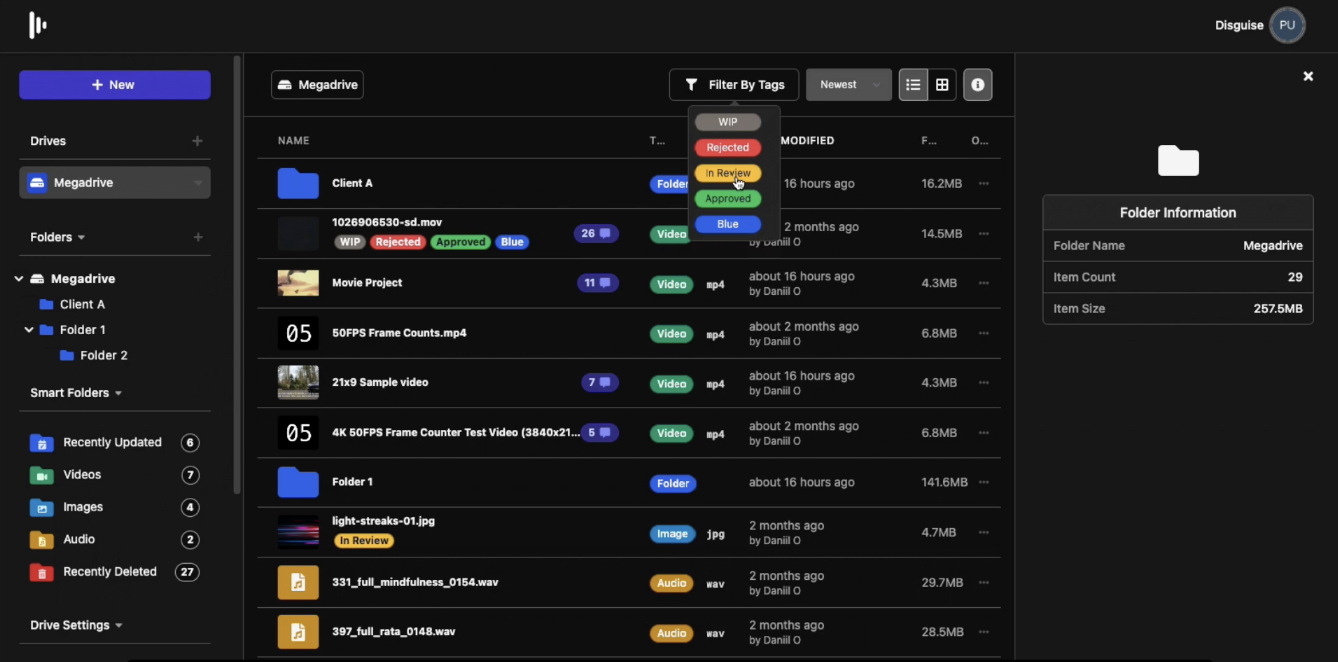Image resolution: width=1338 pixels, height=662 pixels.
Task: Switch to list view layout
Action: tap(913, 85)
